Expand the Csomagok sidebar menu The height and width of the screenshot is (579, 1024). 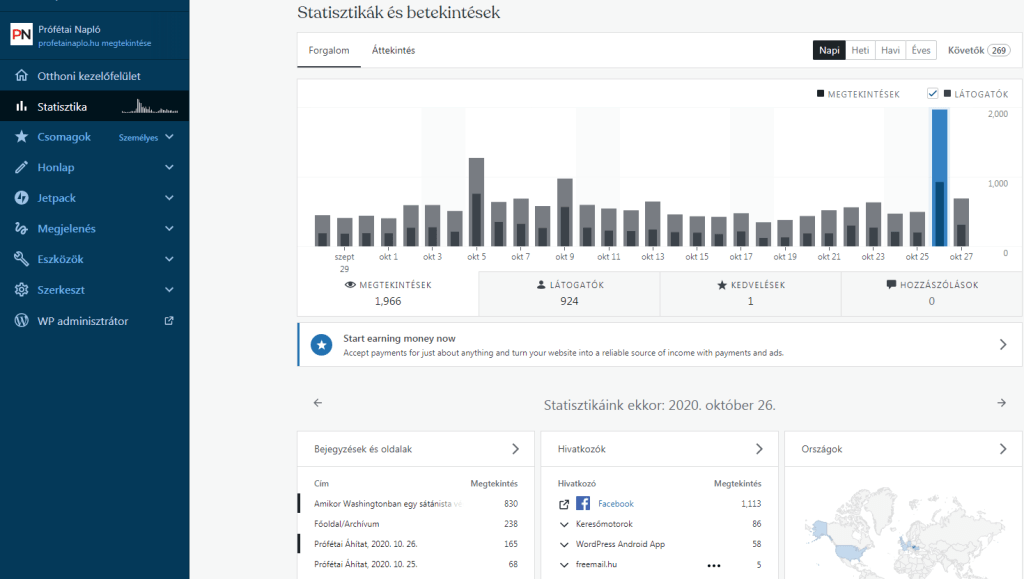169,137
